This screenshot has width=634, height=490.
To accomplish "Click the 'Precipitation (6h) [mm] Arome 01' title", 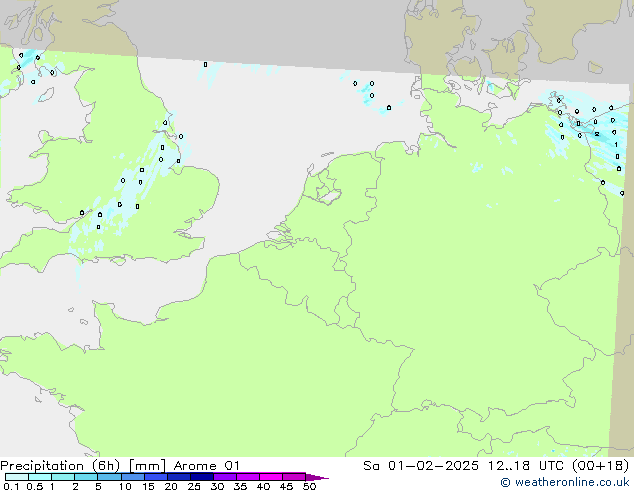I will [120, 466].
